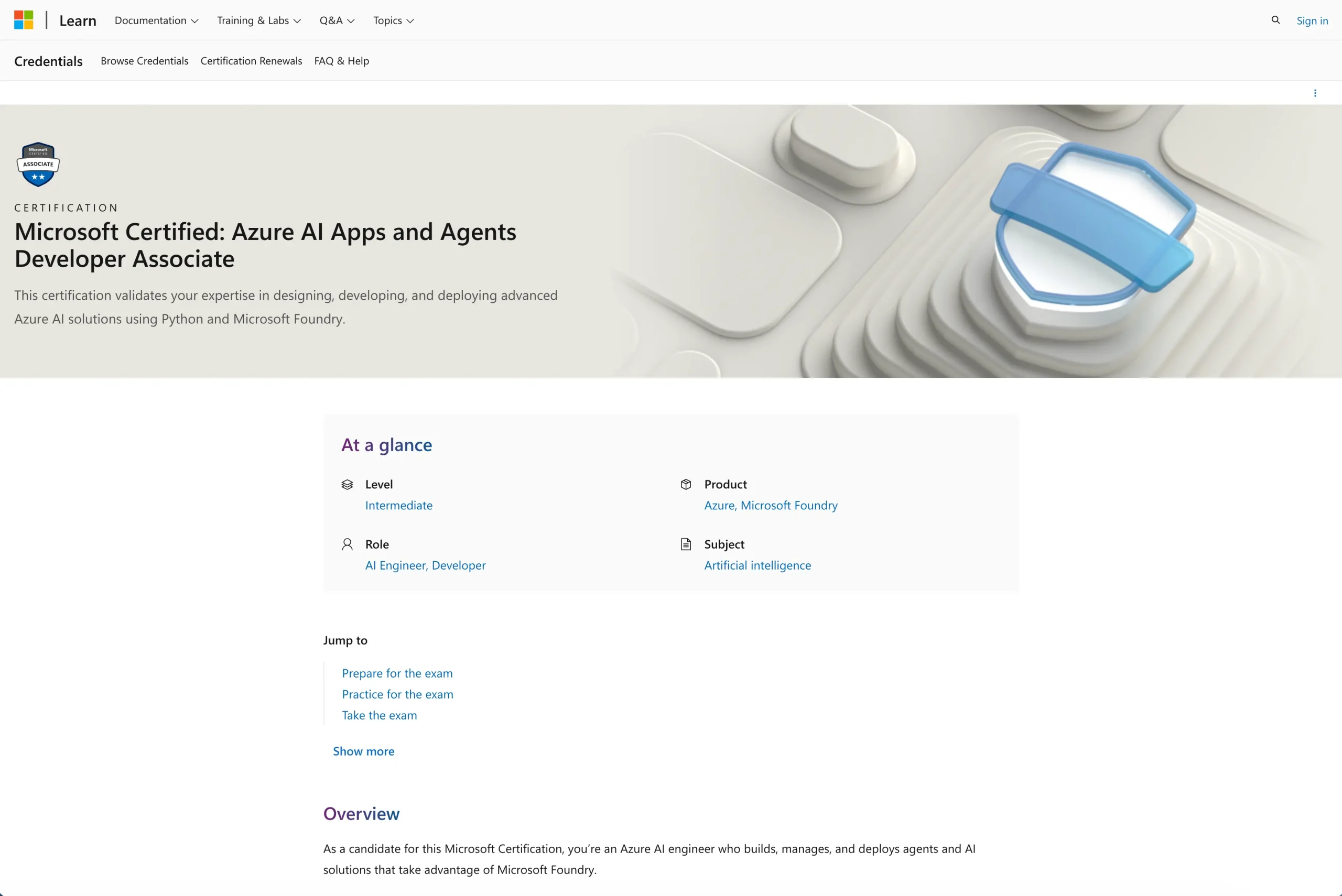Expand the Documentation dropdown menu
Image resolution: width=1342 pixels, height=896 pixels.
[157, 20]
